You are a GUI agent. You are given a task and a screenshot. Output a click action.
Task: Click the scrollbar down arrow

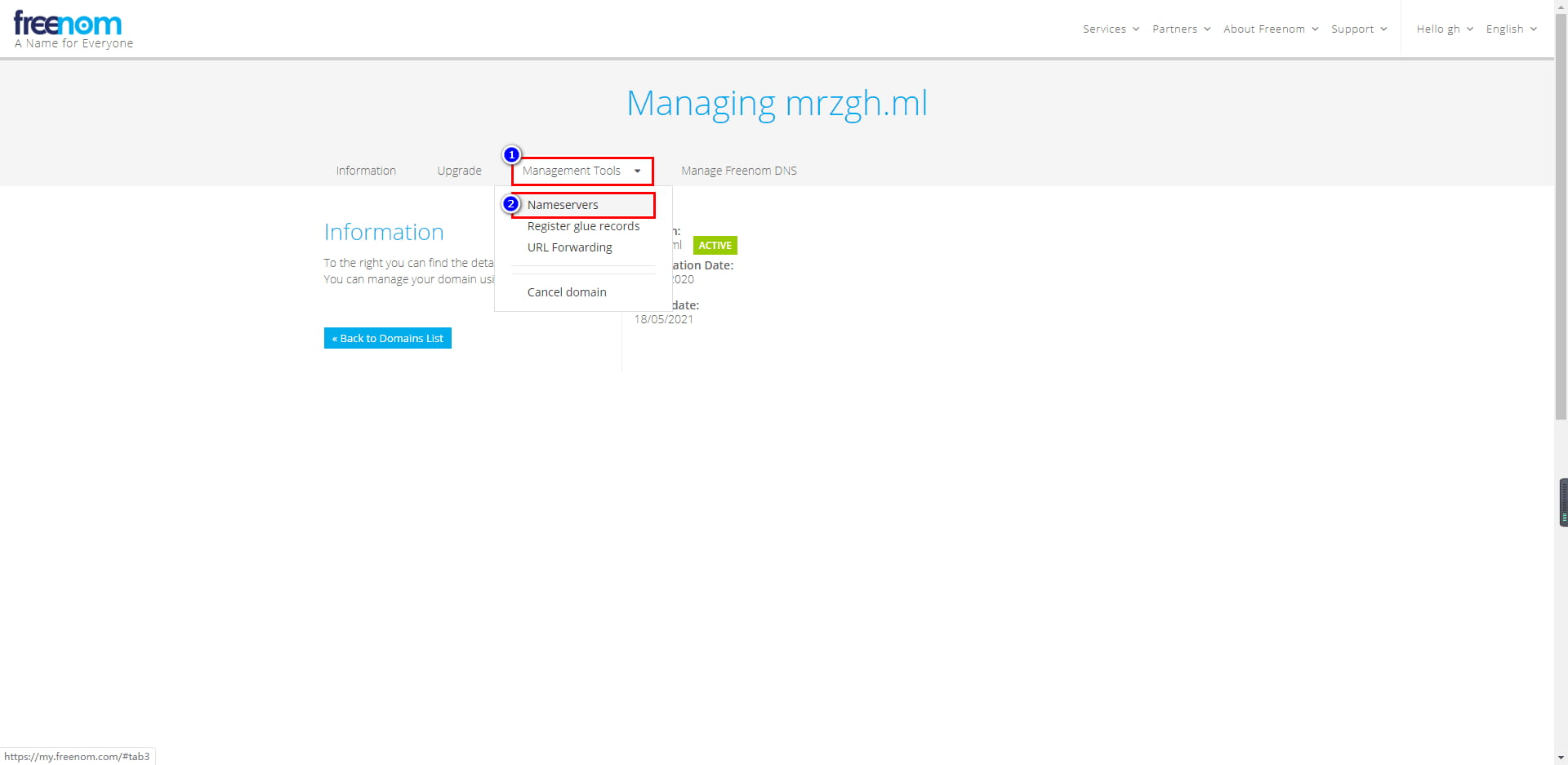[1561, 757]
